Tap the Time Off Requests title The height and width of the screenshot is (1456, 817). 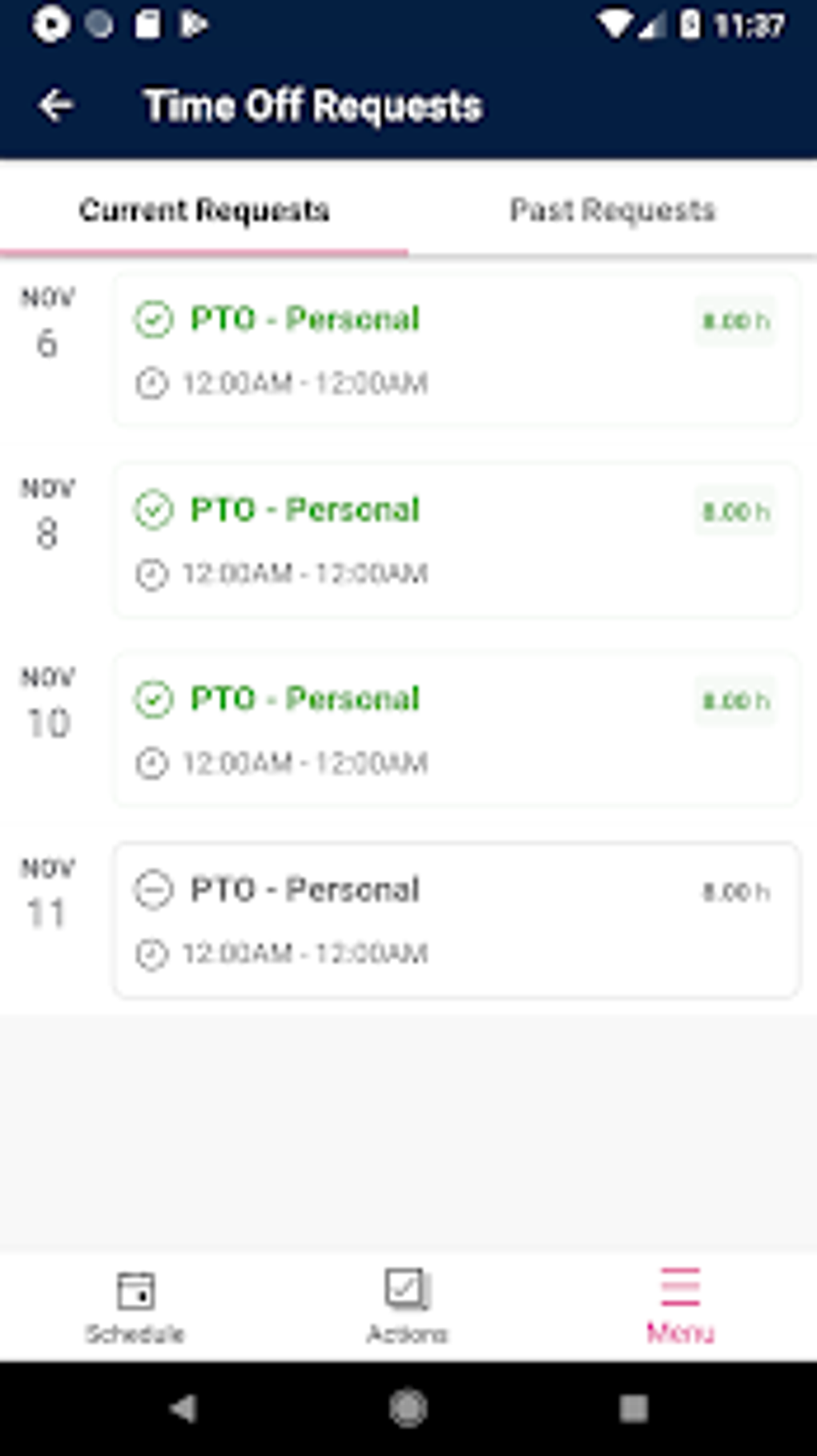pyautogui.click(x=313, y=106)
